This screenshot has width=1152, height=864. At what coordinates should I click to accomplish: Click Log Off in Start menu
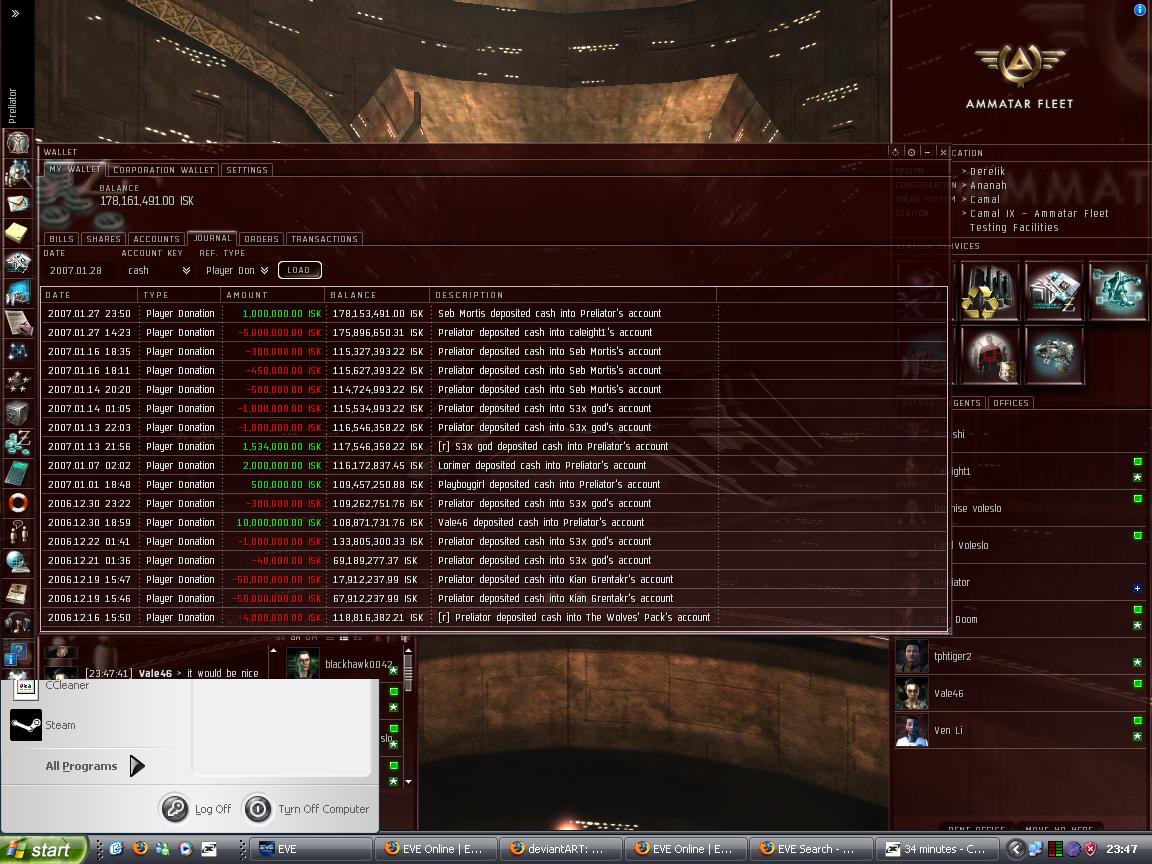(x=196, y=809)
